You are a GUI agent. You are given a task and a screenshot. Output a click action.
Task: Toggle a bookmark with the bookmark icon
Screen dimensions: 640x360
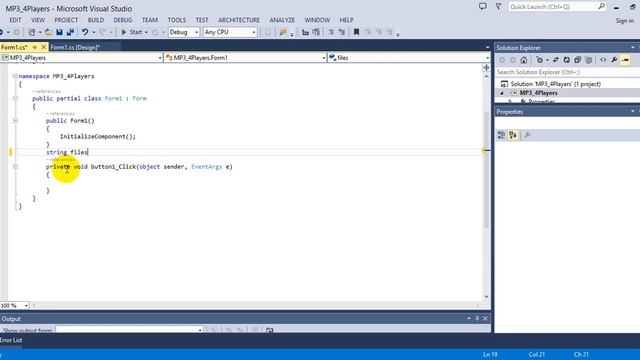pos(356,32)
